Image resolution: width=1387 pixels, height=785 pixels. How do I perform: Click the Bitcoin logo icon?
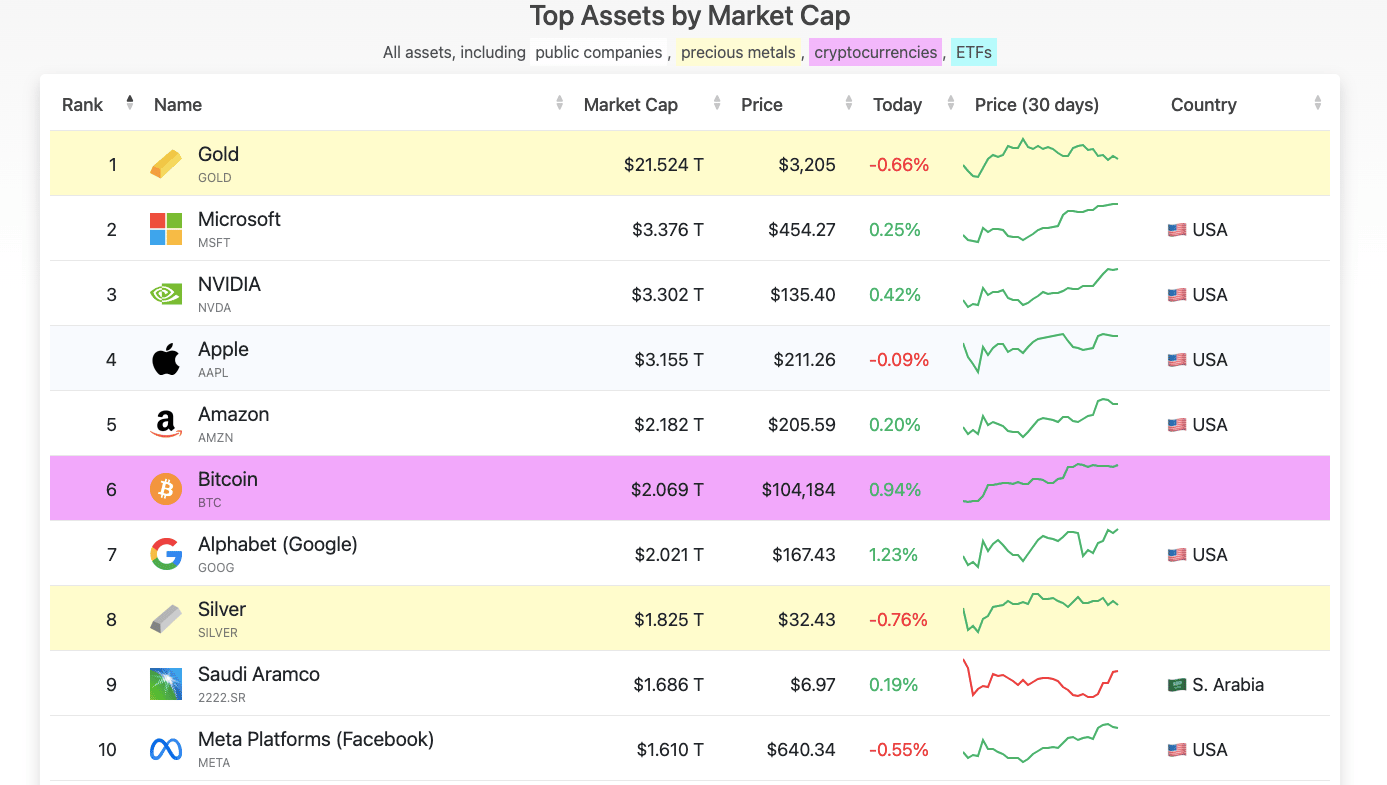point(166,489)
